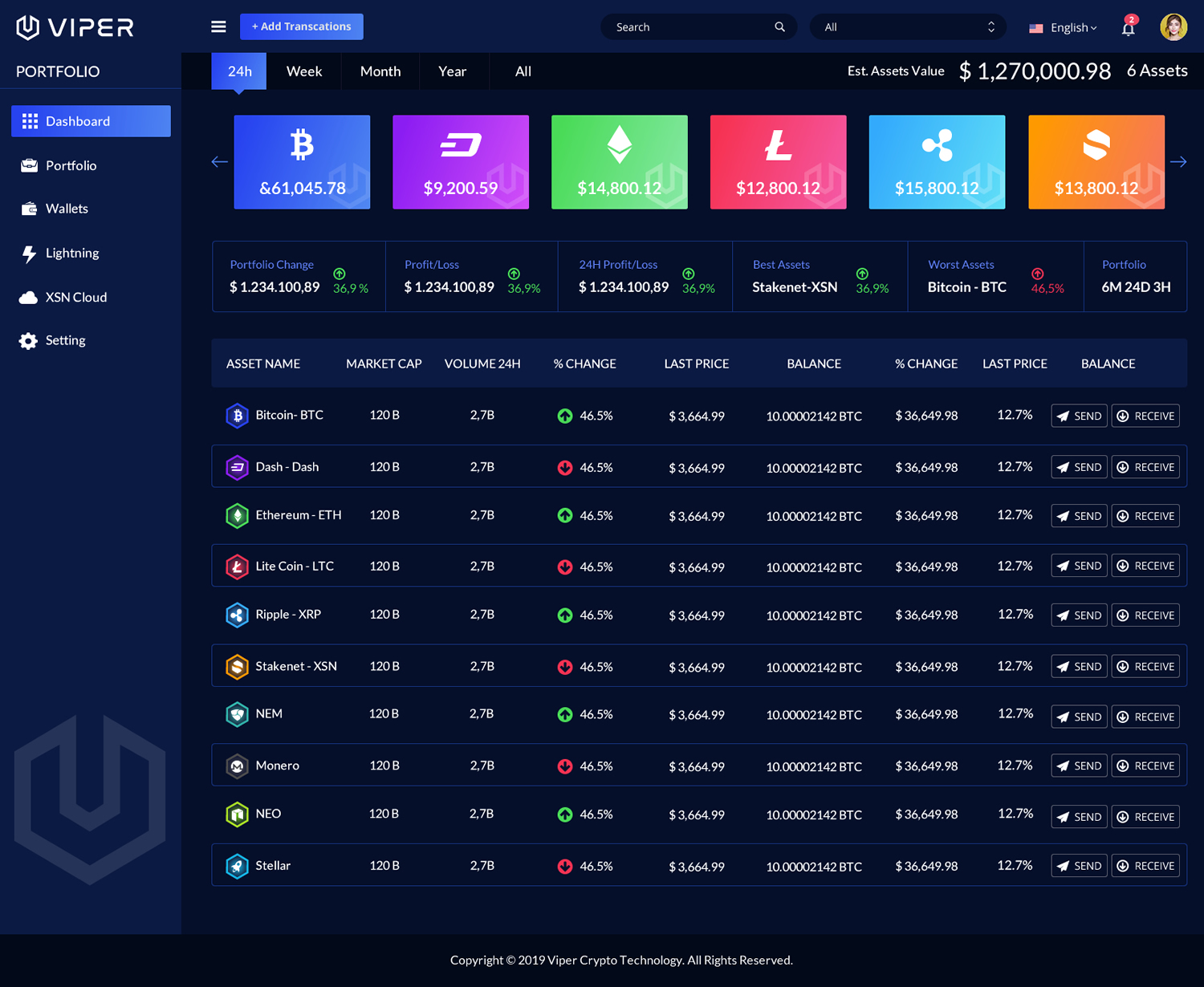Click the Ethereum coin icon in table
Viewport: 1204px width, 987px height.
click(x=237, y=515)
